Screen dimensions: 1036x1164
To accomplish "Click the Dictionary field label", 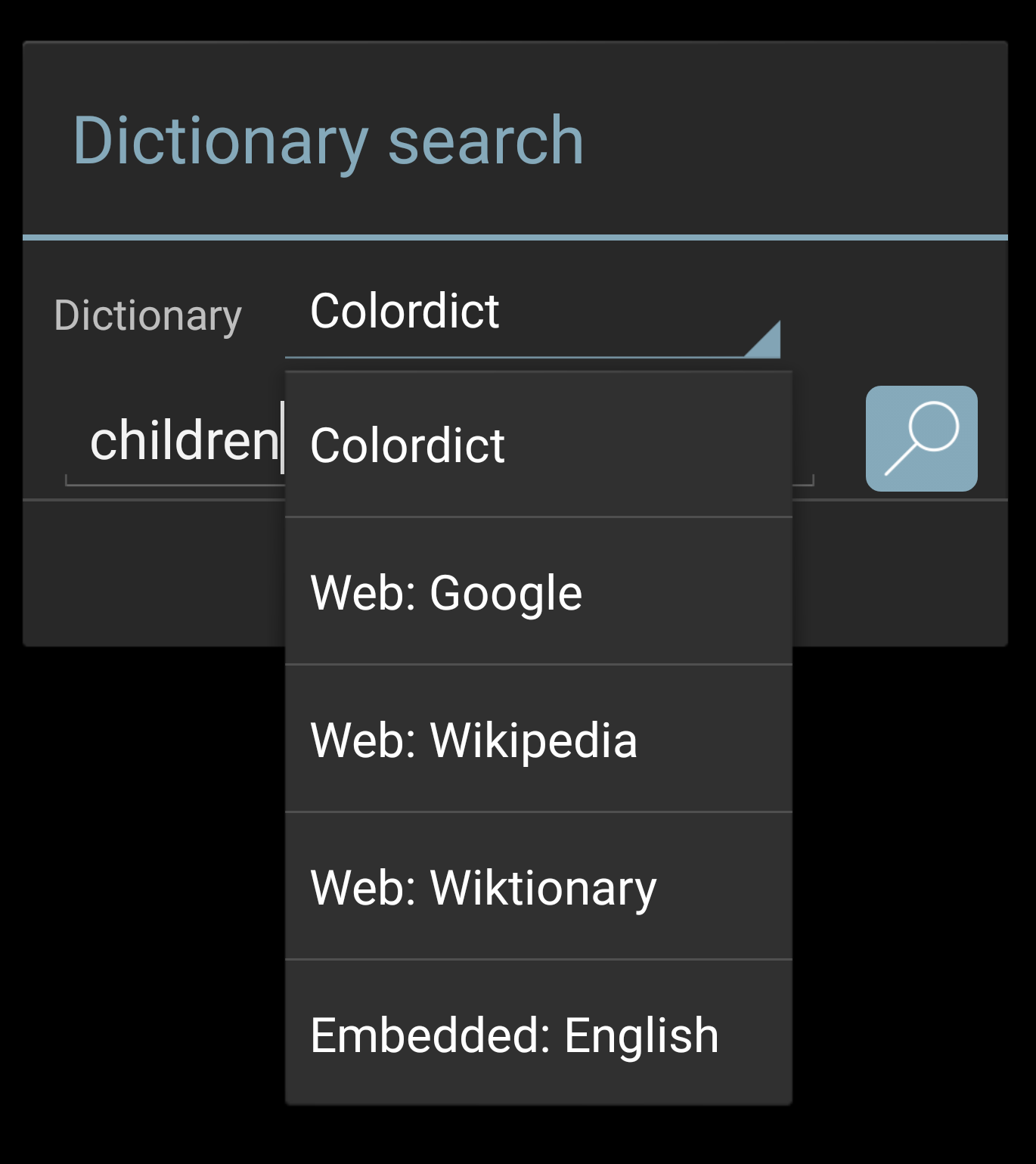I will tap(147, 315).
